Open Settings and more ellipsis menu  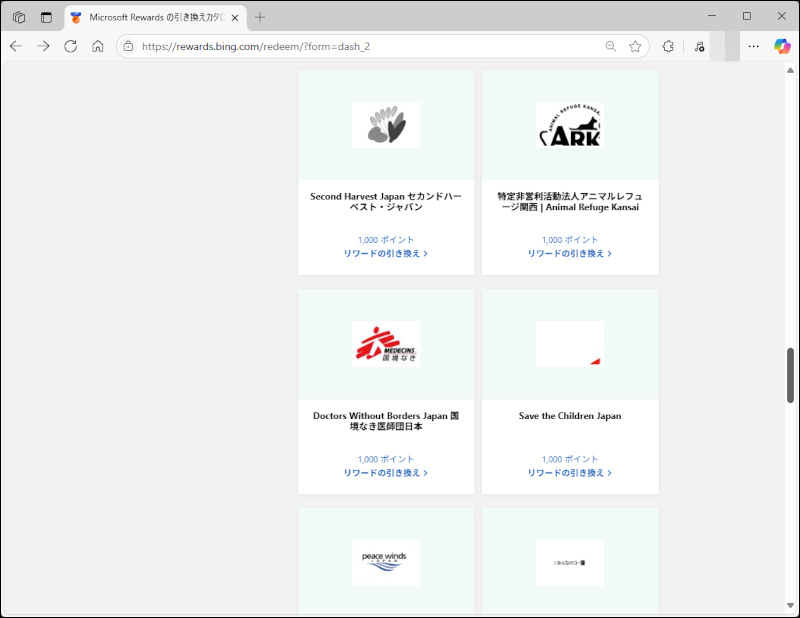754,46
